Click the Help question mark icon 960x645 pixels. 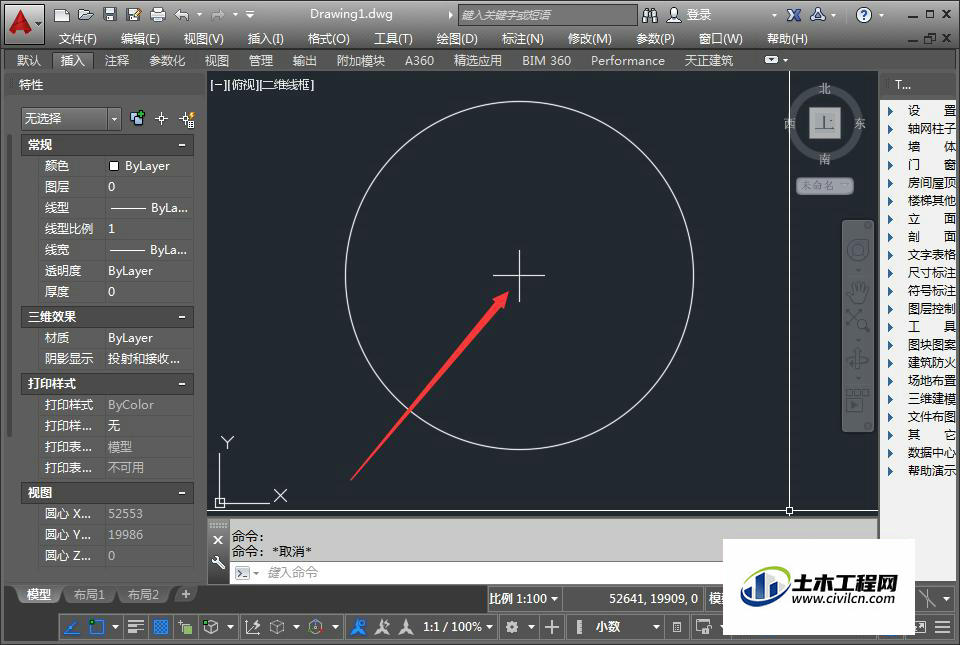(864, 15)
